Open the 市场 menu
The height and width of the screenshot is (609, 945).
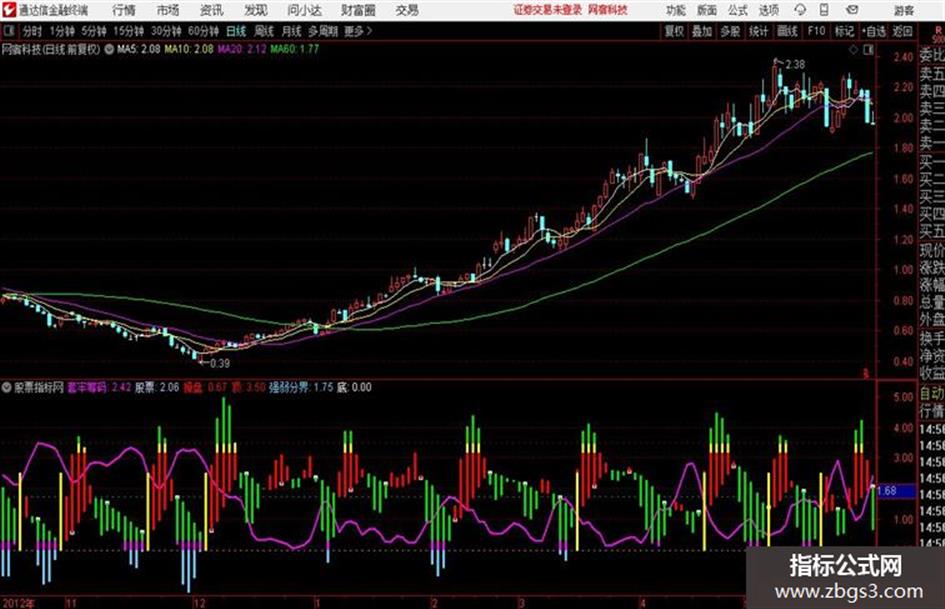tap(168, 10)
